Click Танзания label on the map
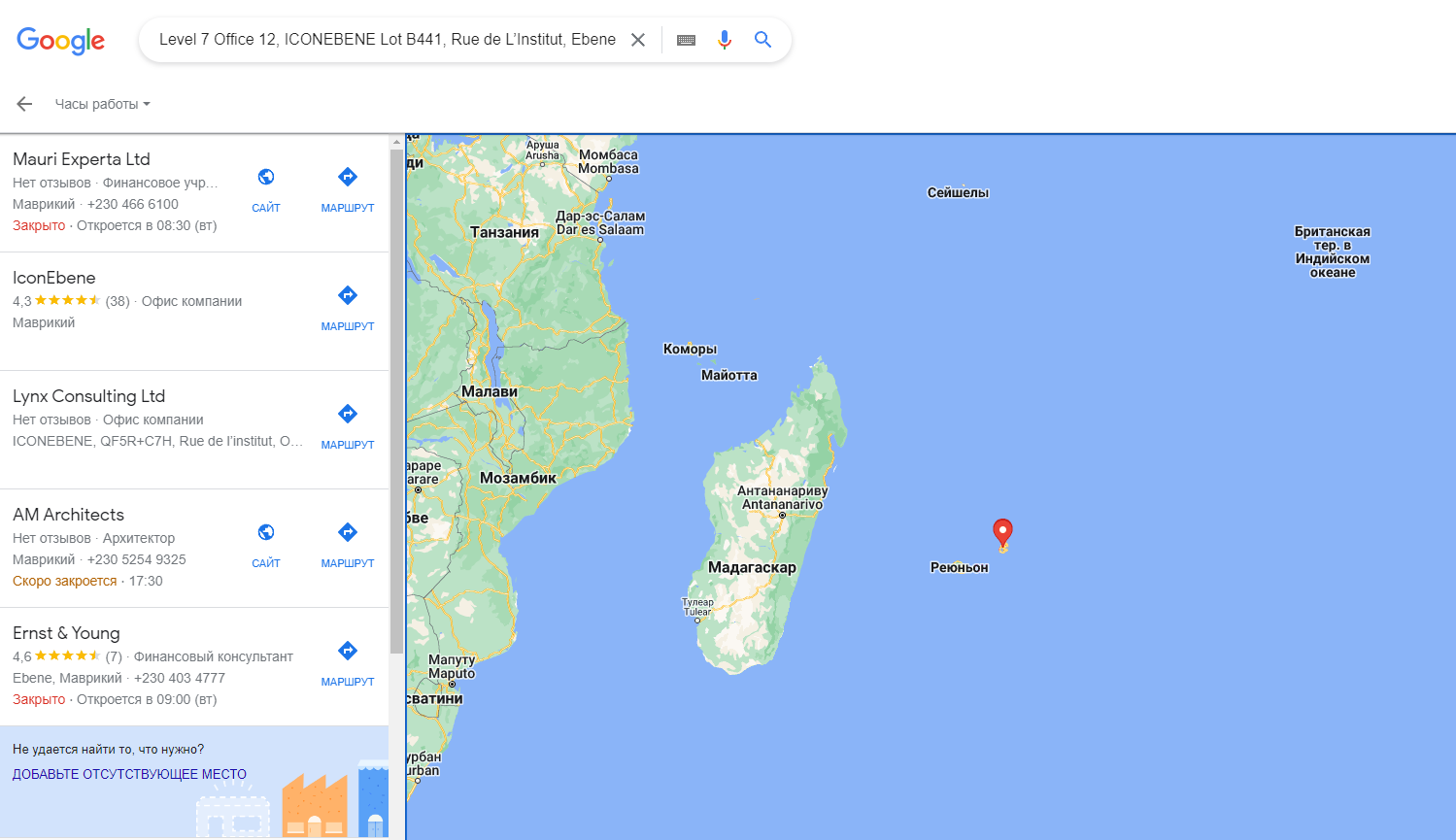 (504, 232)
